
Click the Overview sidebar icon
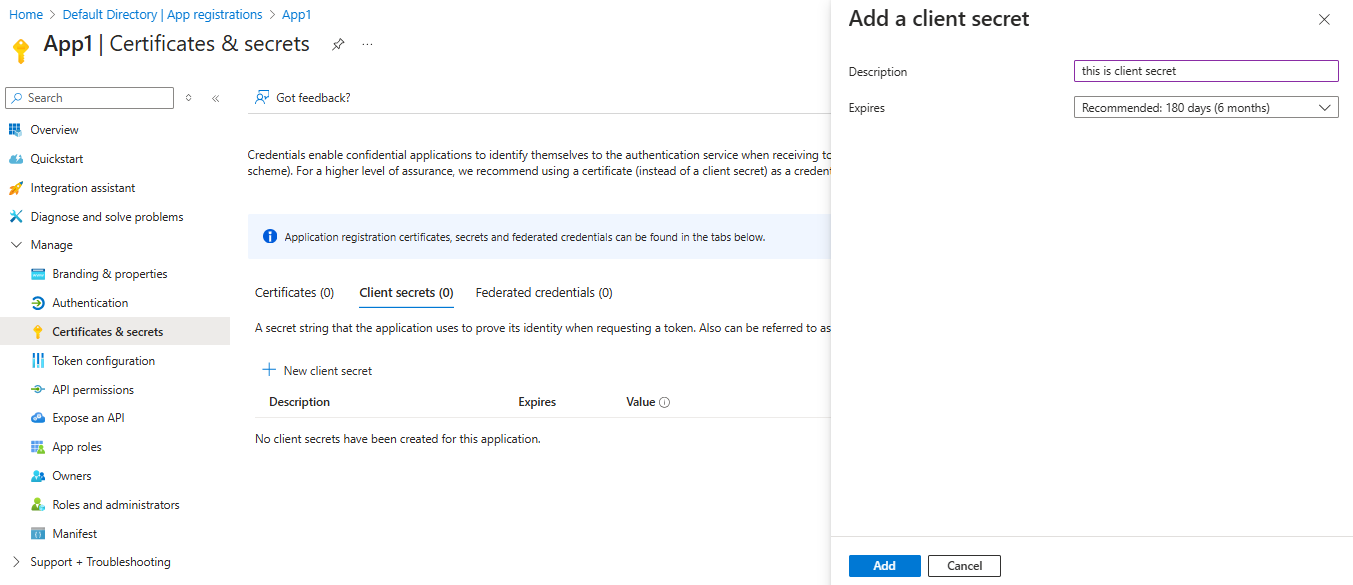15,130
